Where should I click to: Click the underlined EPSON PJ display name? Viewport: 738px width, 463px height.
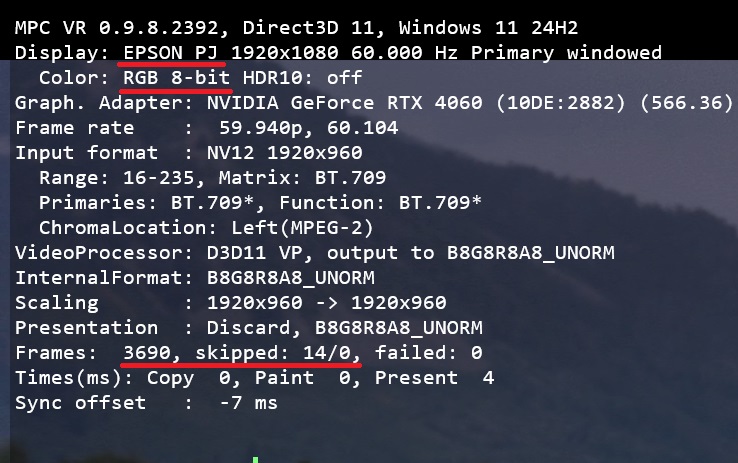(174, 52)
